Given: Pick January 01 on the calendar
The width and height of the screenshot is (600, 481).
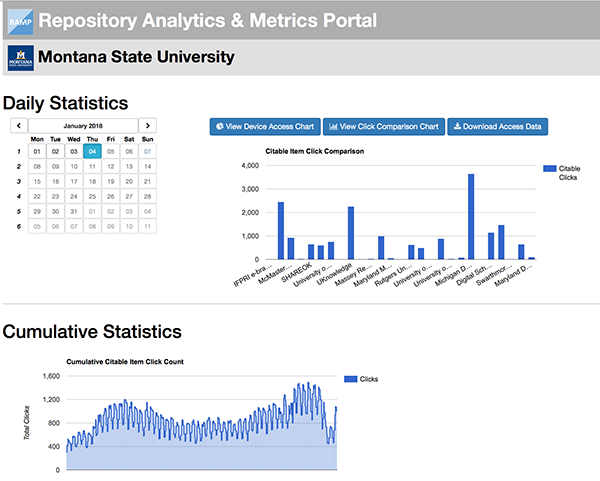Looking at the screenshot, I should tap(37, 152).
